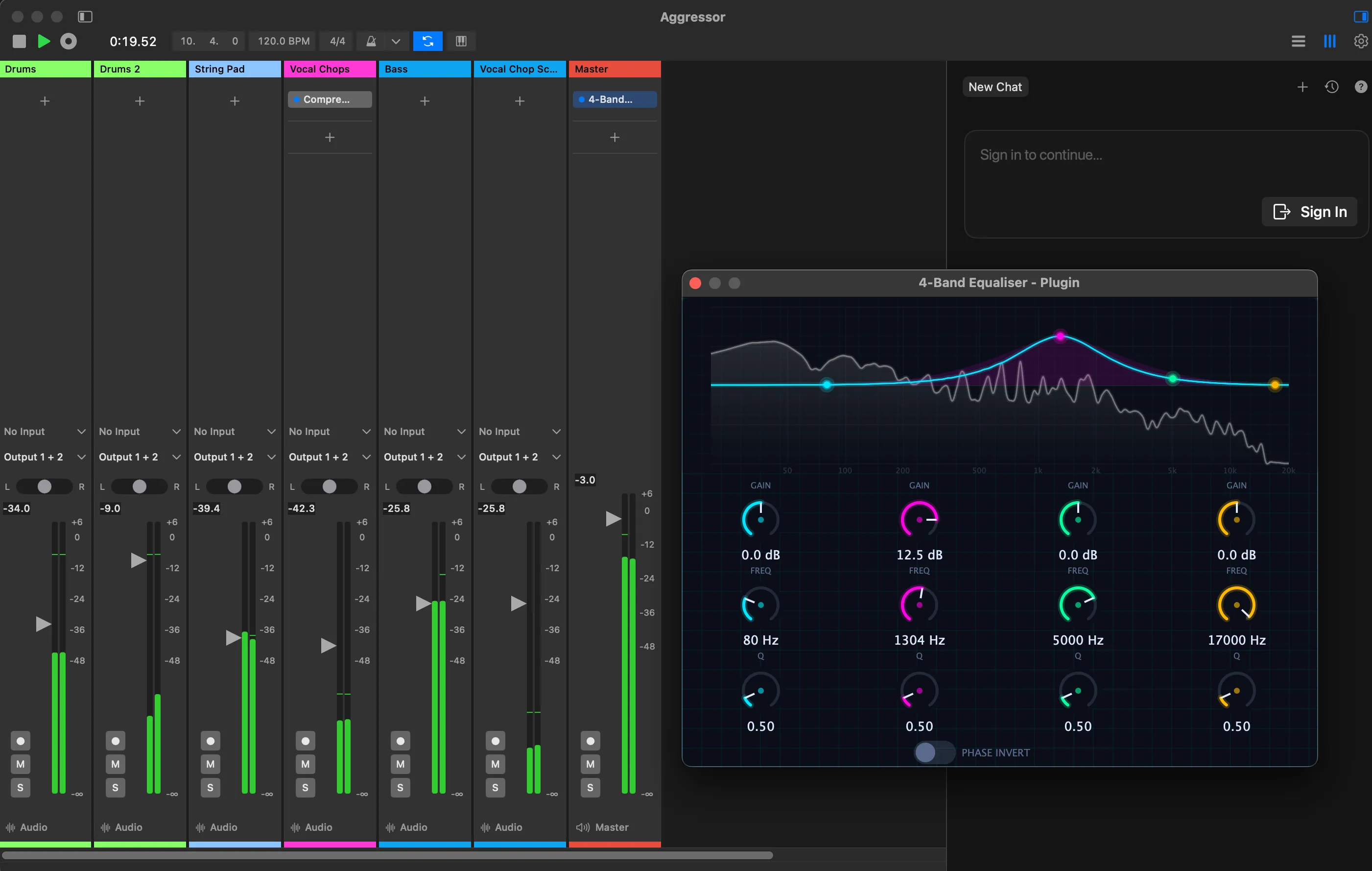Screen dimensions: 1372x871
Task: Arm record on Vocal Chop Sc... track
Action: pyautogui.click(x=496, y=741)
